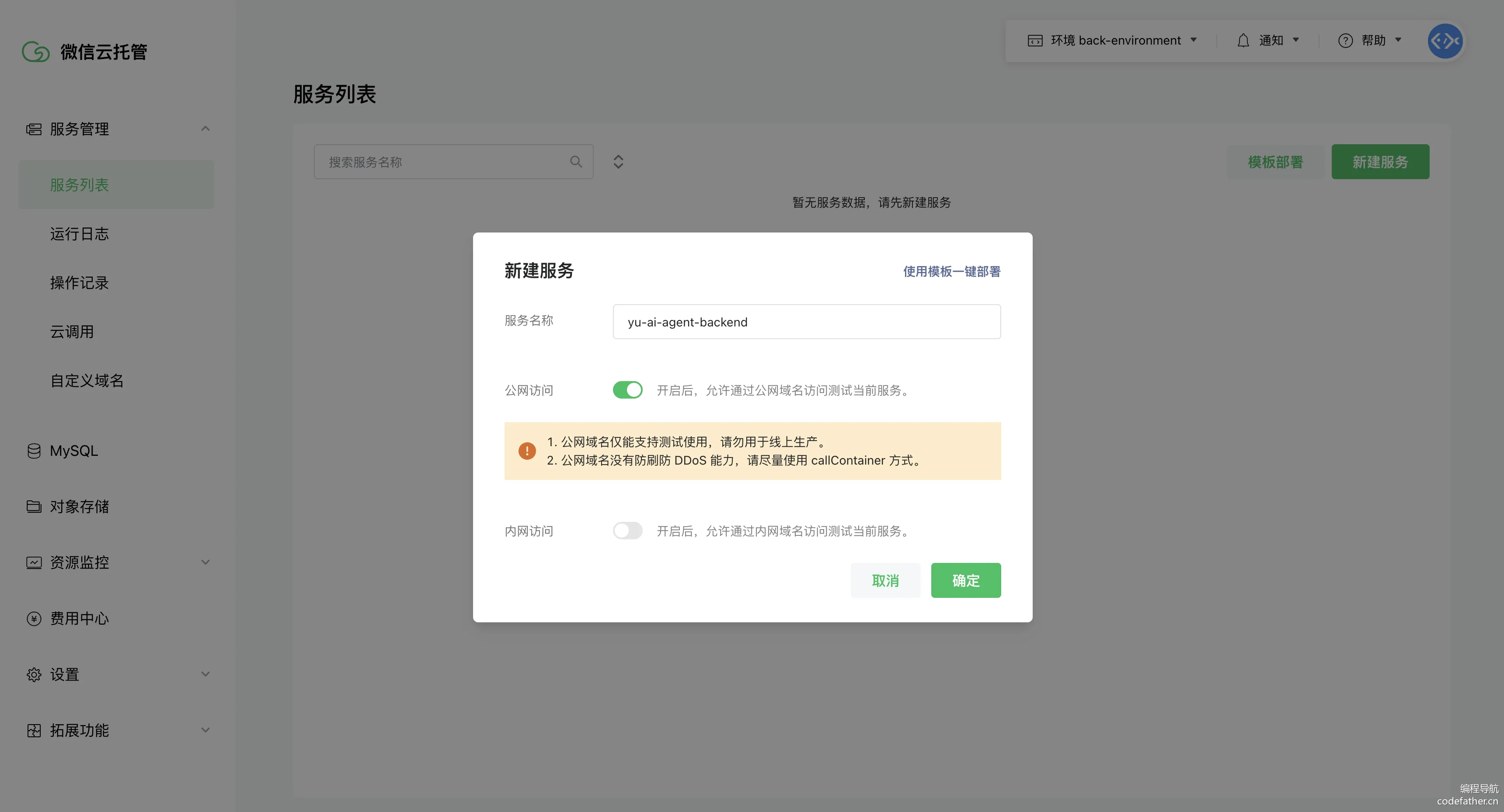
Task: Click the 确定 confirm button
Action: [966, 580]
